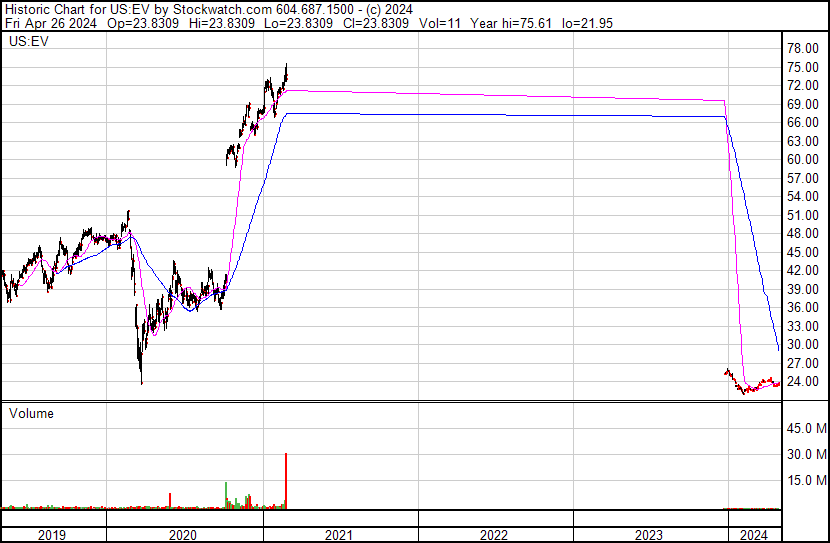This screenshot has height=543, width=830.
Task: Click the 15.0 M volume axis label
Action: point(807,480)
